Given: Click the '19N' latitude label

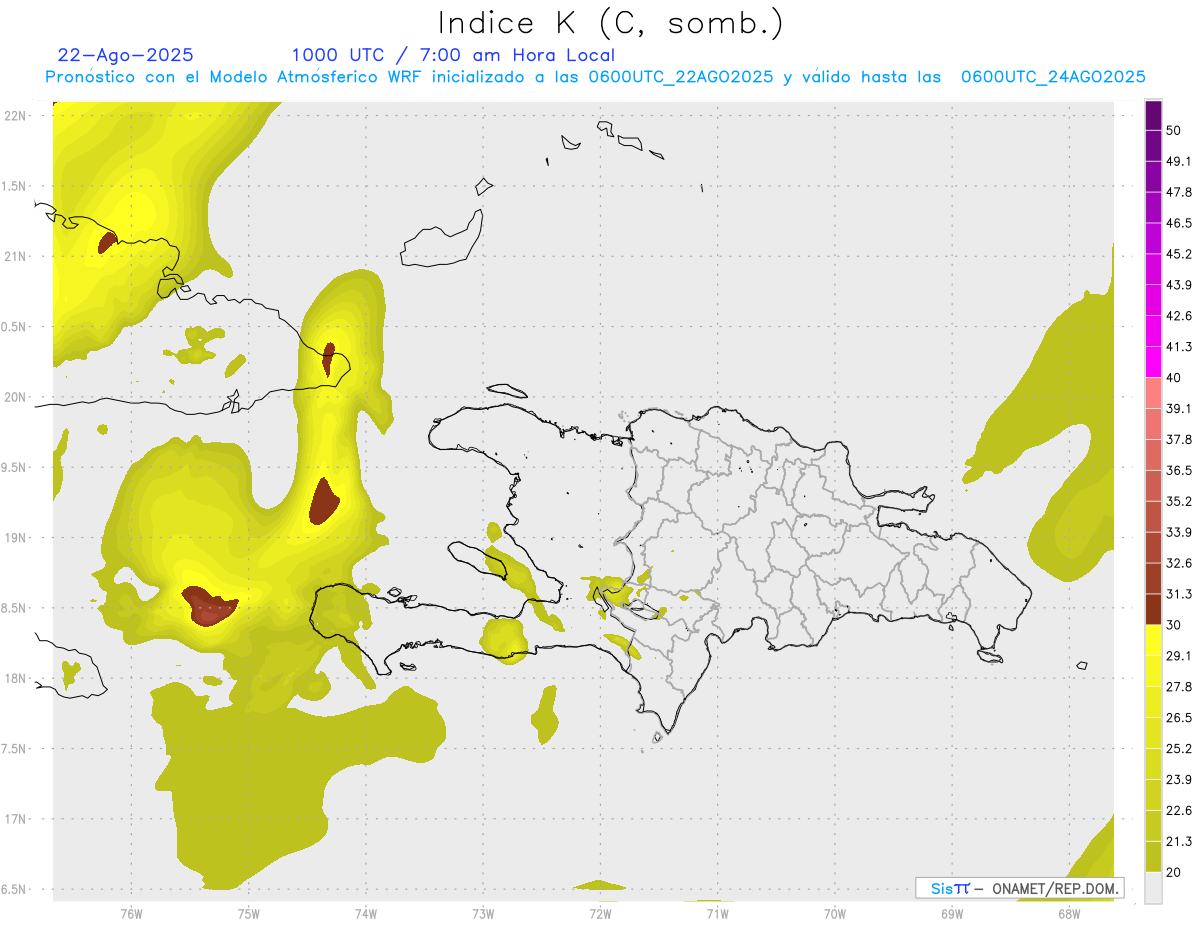Looking at the screenshot, I should point(15,537).
